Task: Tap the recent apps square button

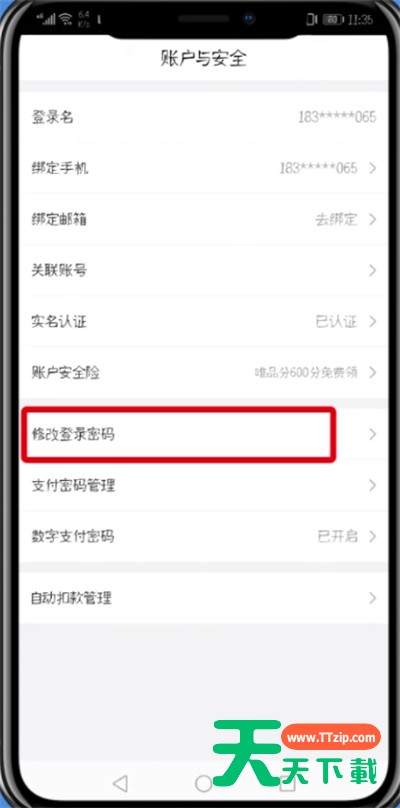Action: (x=287, y=784)
